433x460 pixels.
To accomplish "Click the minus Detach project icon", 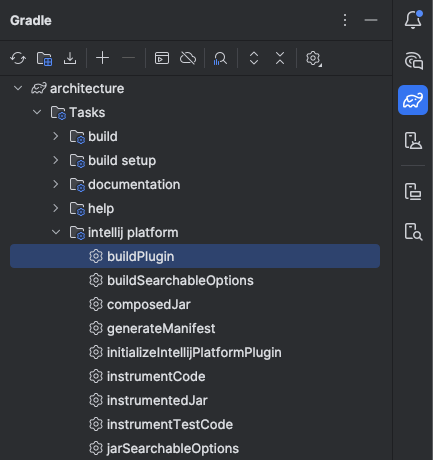I will [x=128, y=58].
